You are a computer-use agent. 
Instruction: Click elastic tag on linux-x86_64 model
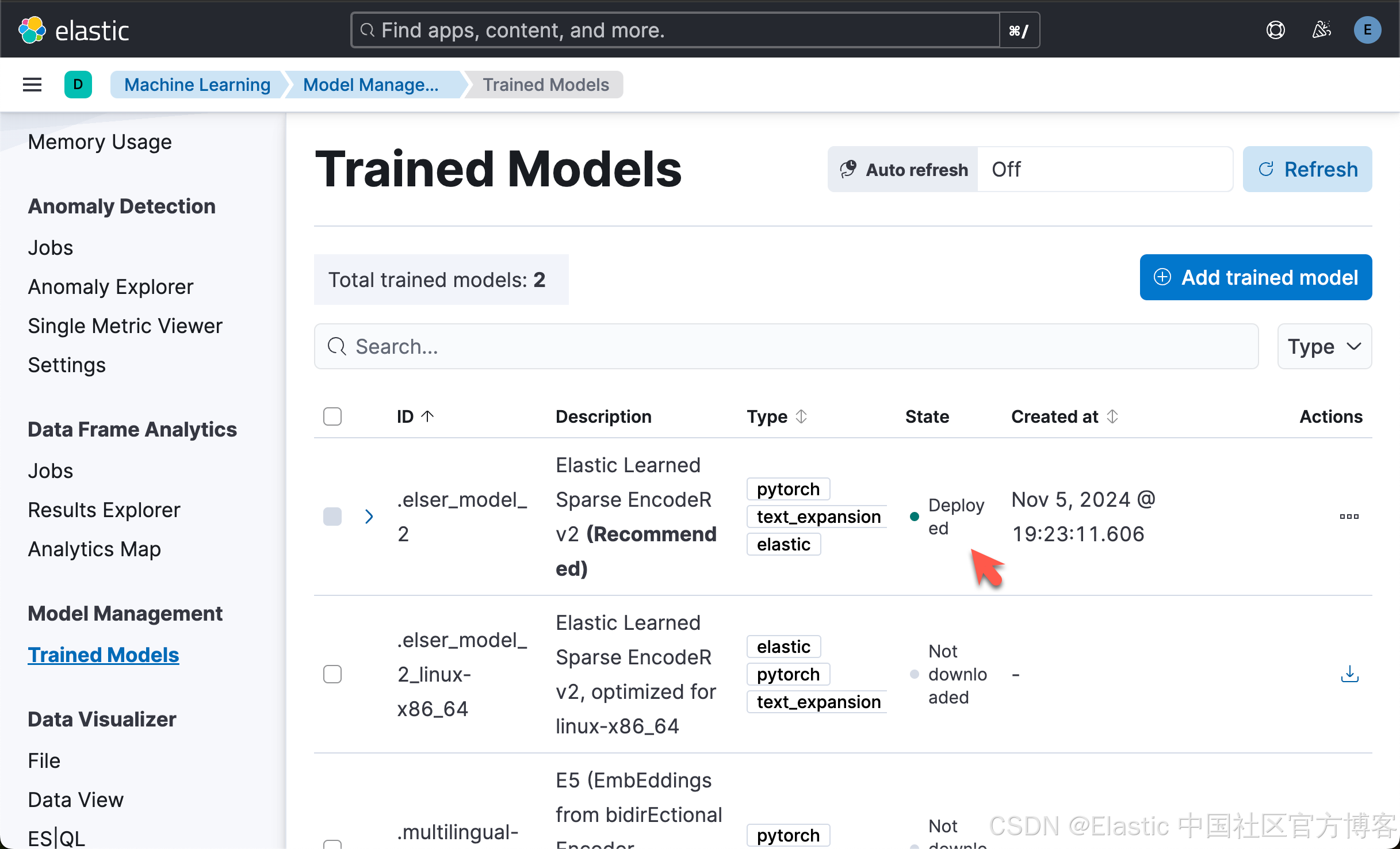click(783, 647)
